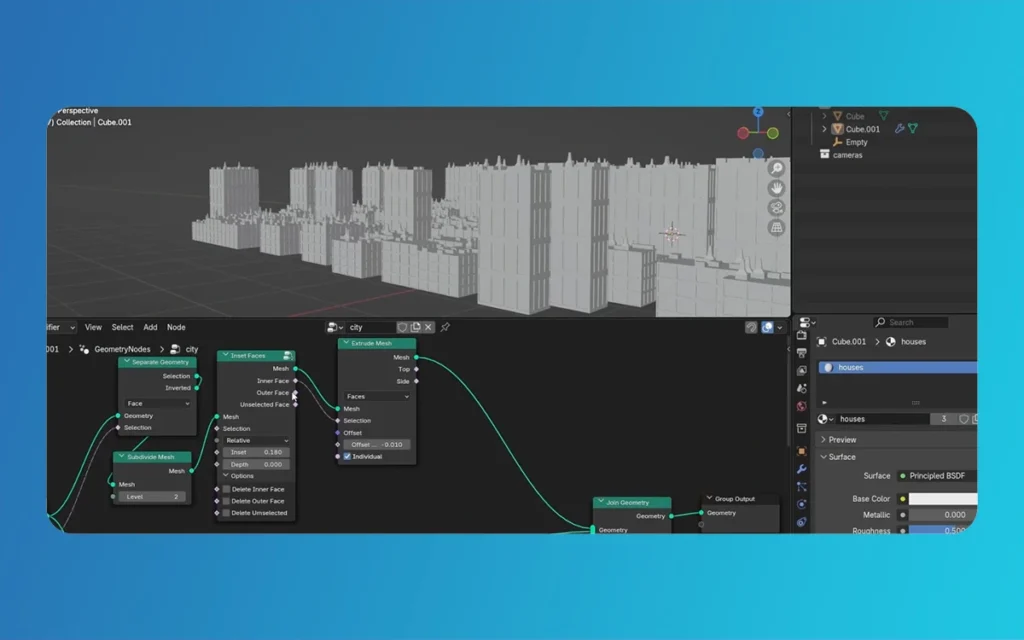This screenshot has width=1024, height=640.
Task: Open the Select menu in node editor
Action: pyautogui.click(x=122, y=327)
